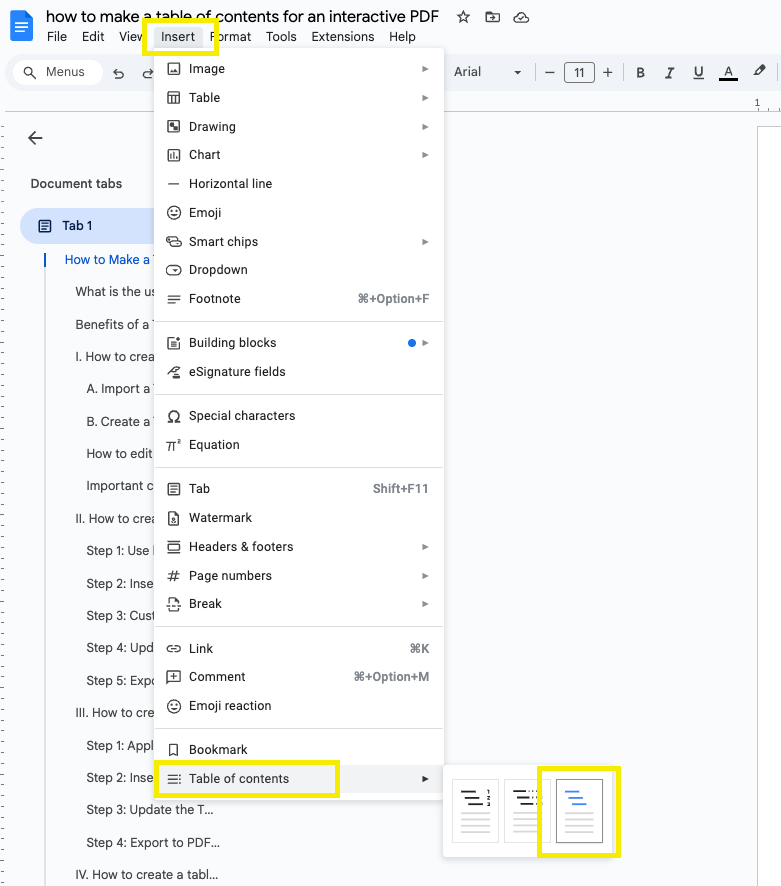
Task: Expand the Page numbers submenu
Action: point(299,576)
